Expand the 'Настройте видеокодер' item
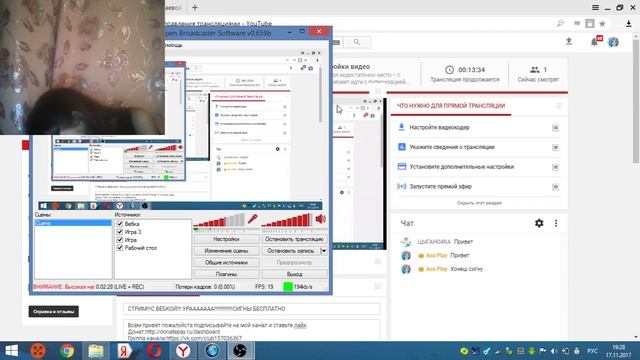 556,128
